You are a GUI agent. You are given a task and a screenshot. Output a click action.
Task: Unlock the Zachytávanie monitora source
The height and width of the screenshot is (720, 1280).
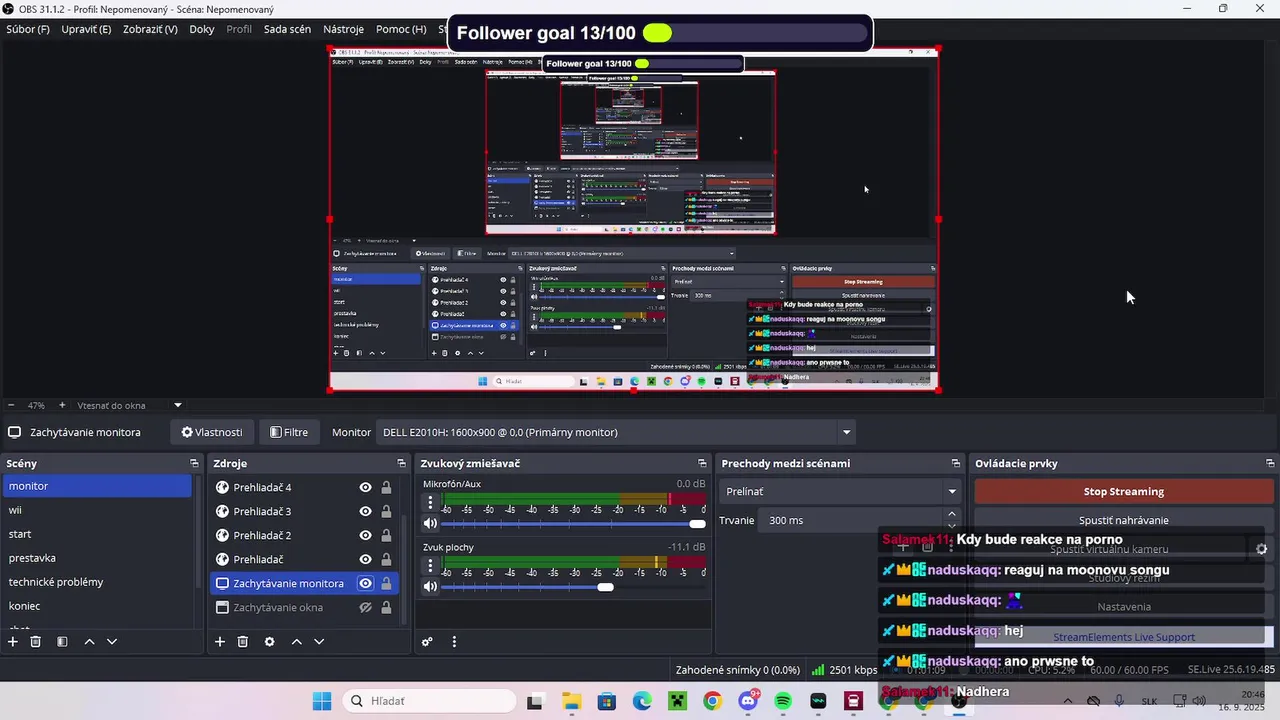(x=386, y=583)
